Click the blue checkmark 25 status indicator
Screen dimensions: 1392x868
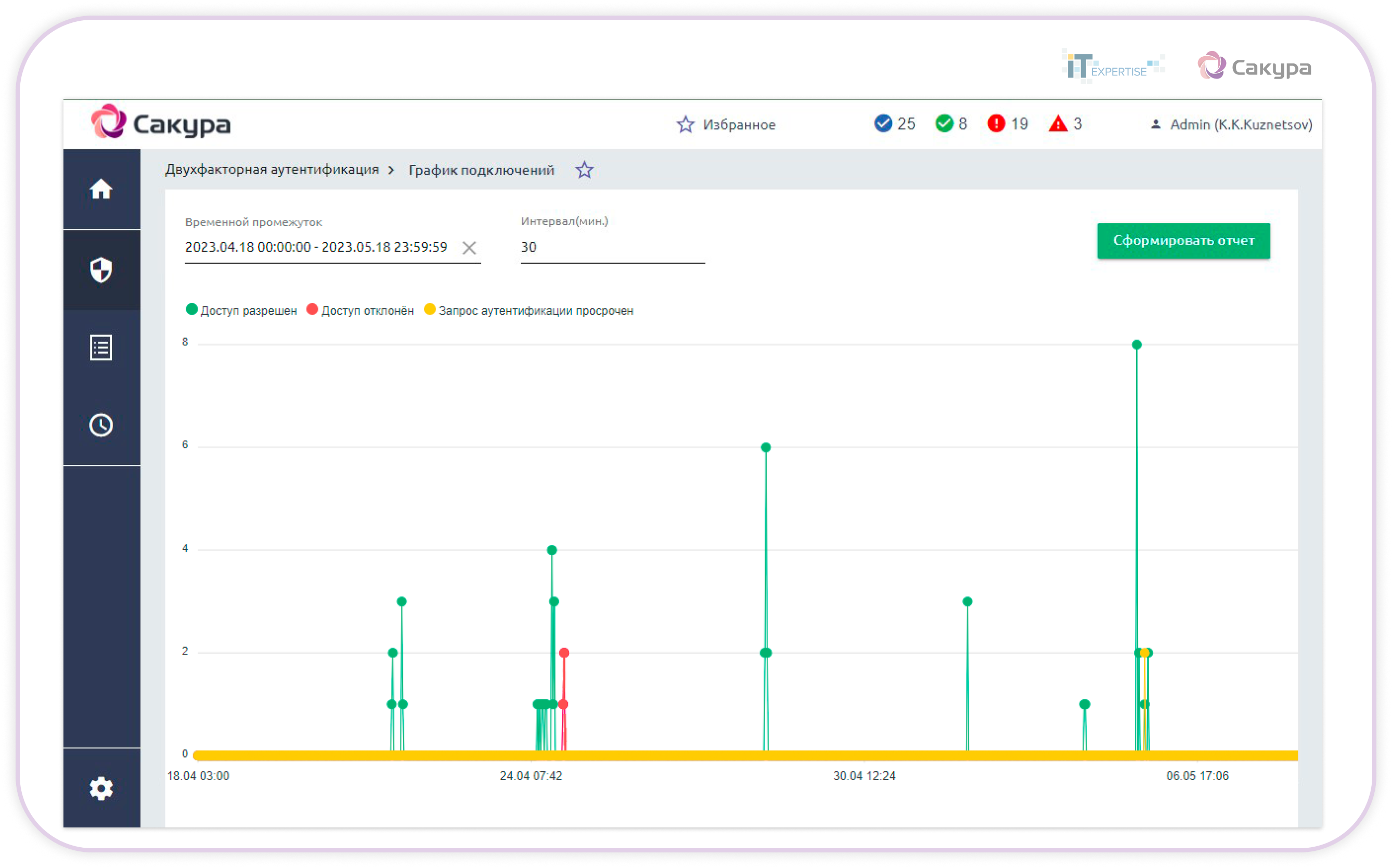click(894, 123)
